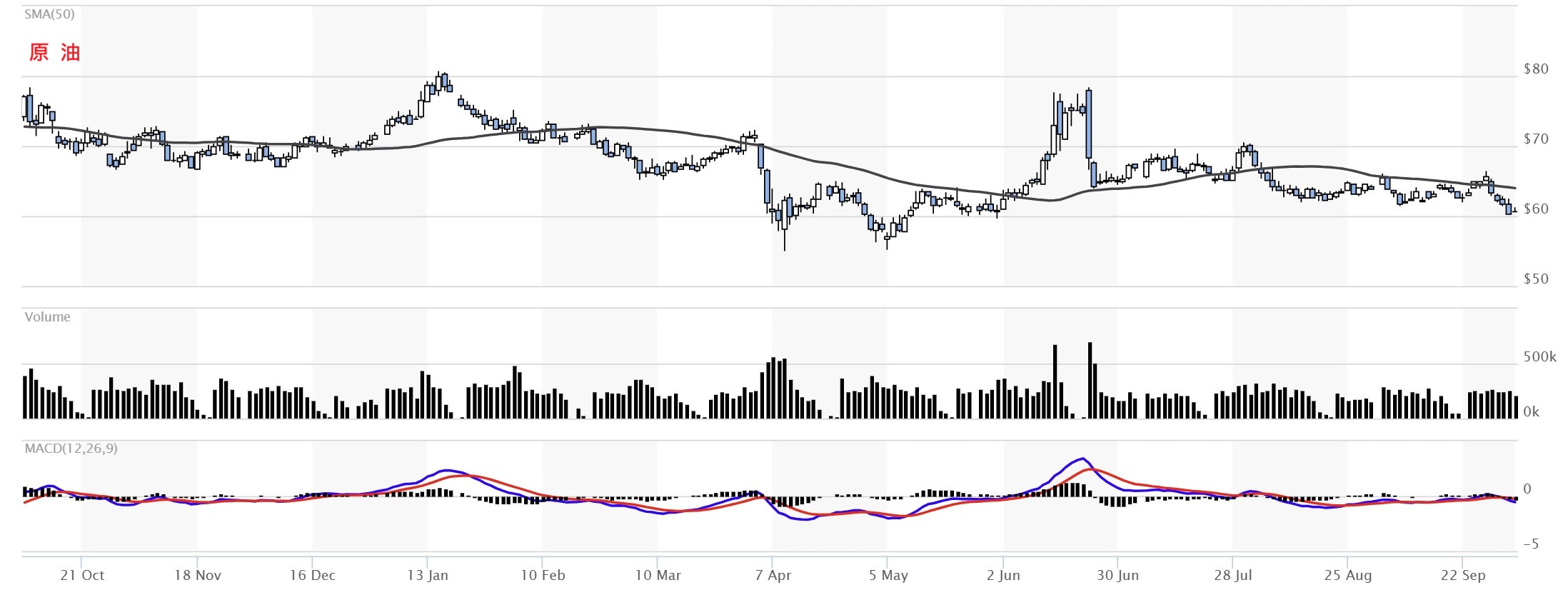Image resolution: width=1568 pixels, height=595 pixels.
Task: Pick the 5 May date marker
Action: coord(888,575)
